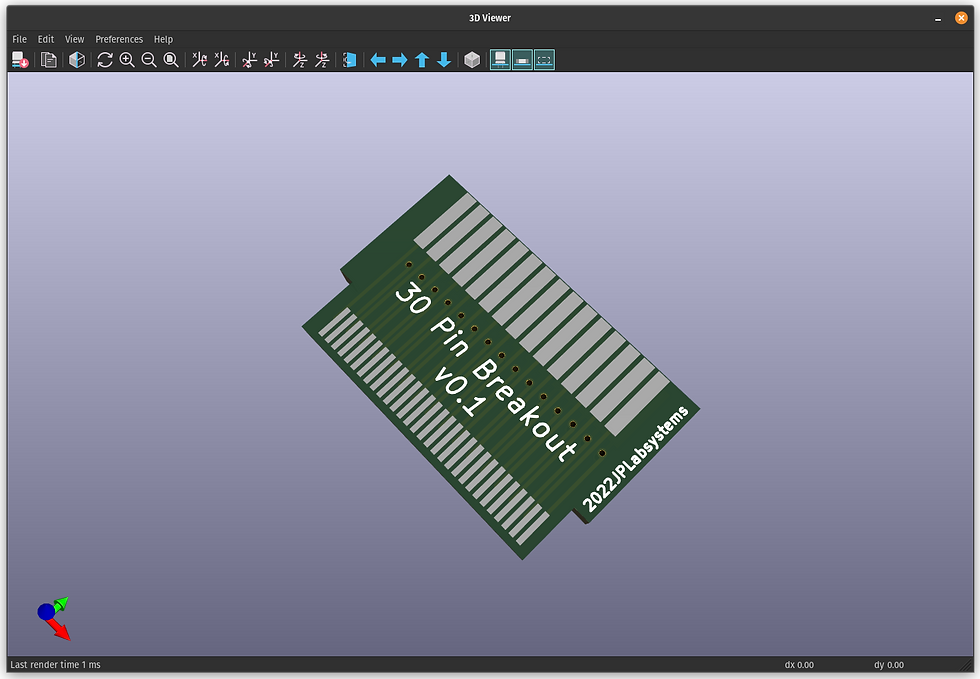Rotate Y counterclockwise
This screenshot has width=980, height=679.
(x=271, y=60)
